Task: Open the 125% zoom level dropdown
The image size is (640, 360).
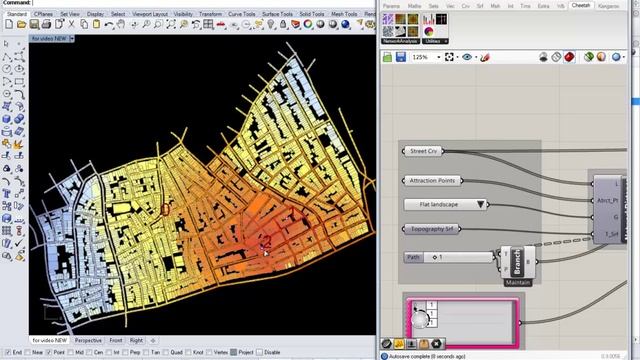Action: coord(439,57)
